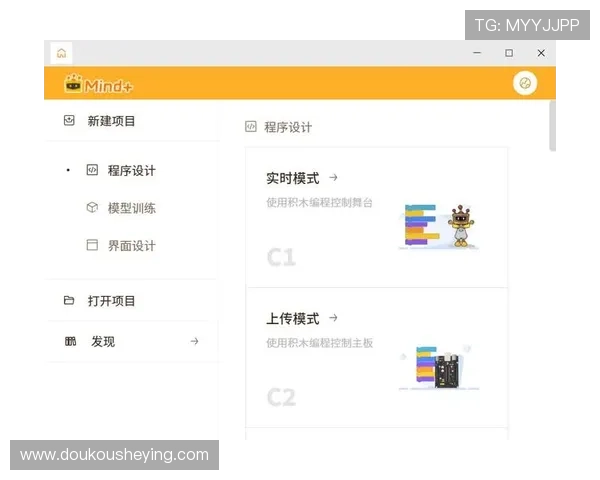
Task: Open 上传模式 title
Action: coord(293,318)
